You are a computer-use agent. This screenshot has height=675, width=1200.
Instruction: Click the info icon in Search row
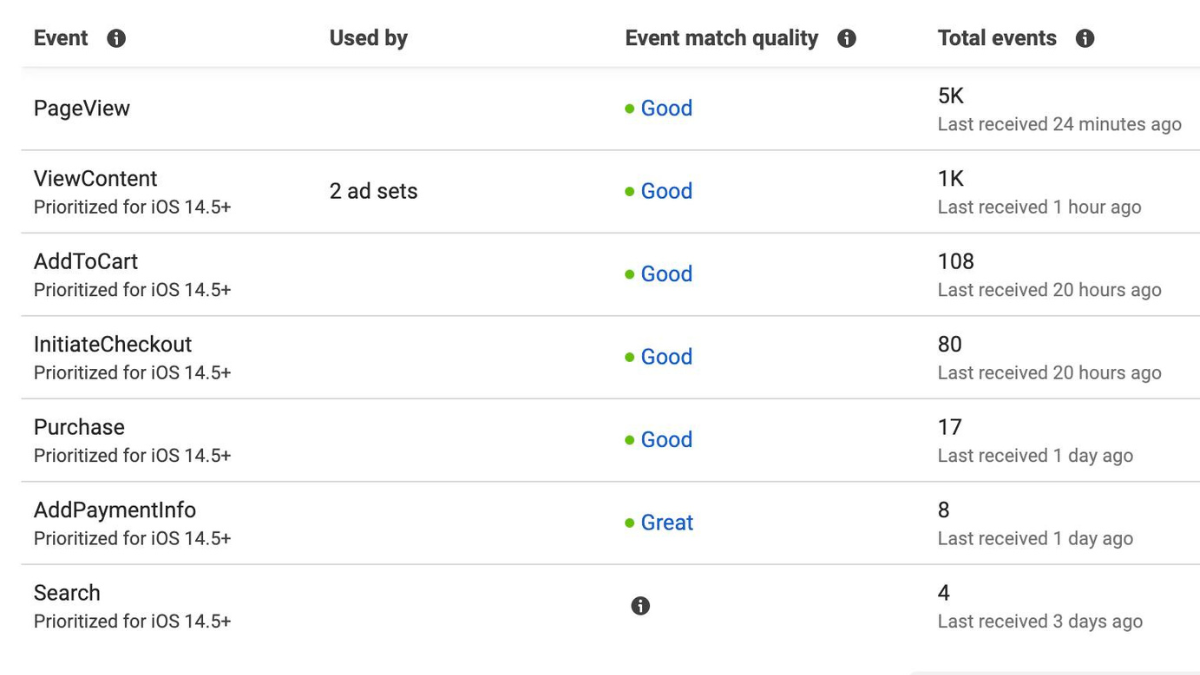(x=641, y=606)
